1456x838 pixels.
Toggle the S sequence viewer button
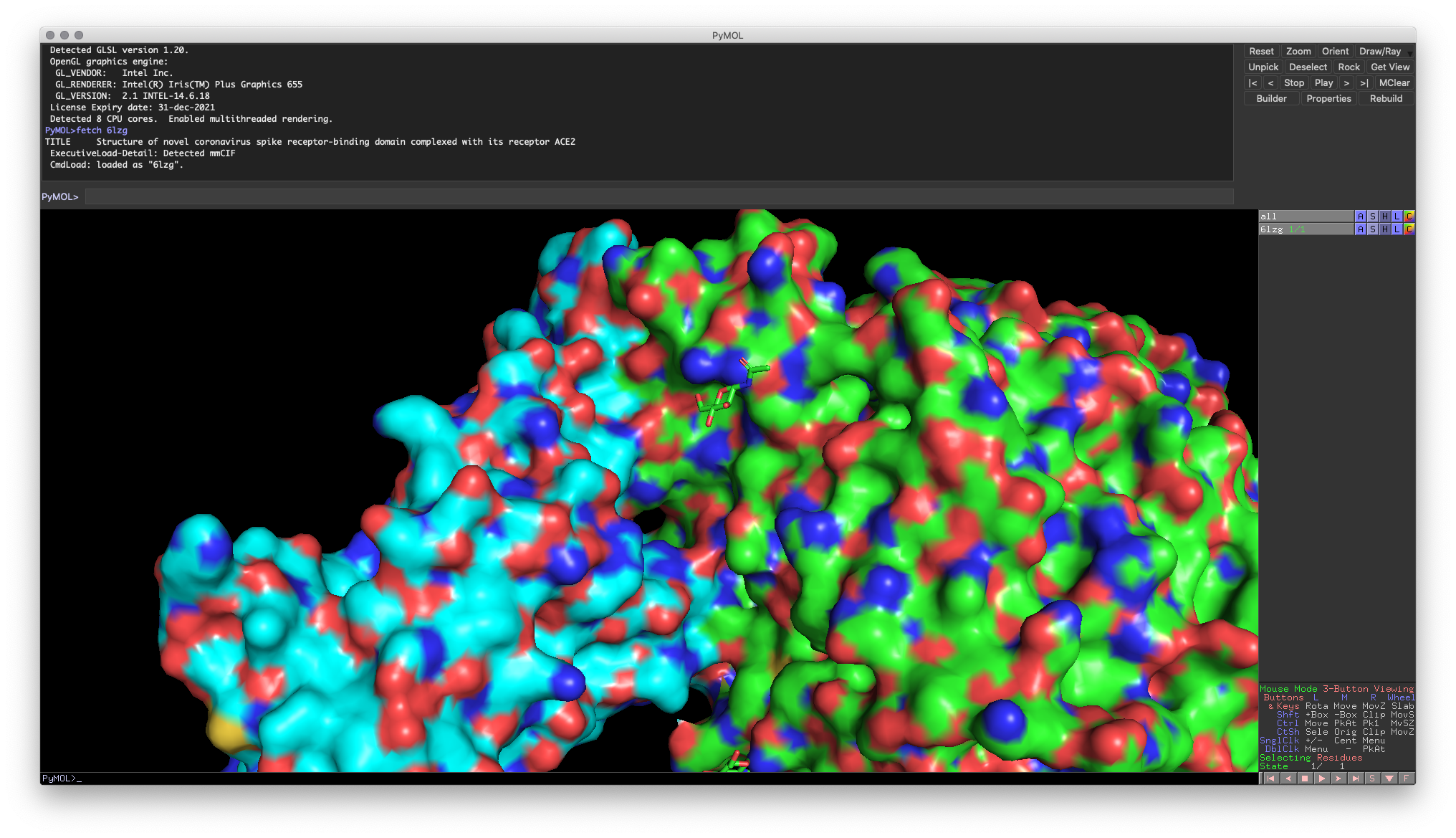1372,779
